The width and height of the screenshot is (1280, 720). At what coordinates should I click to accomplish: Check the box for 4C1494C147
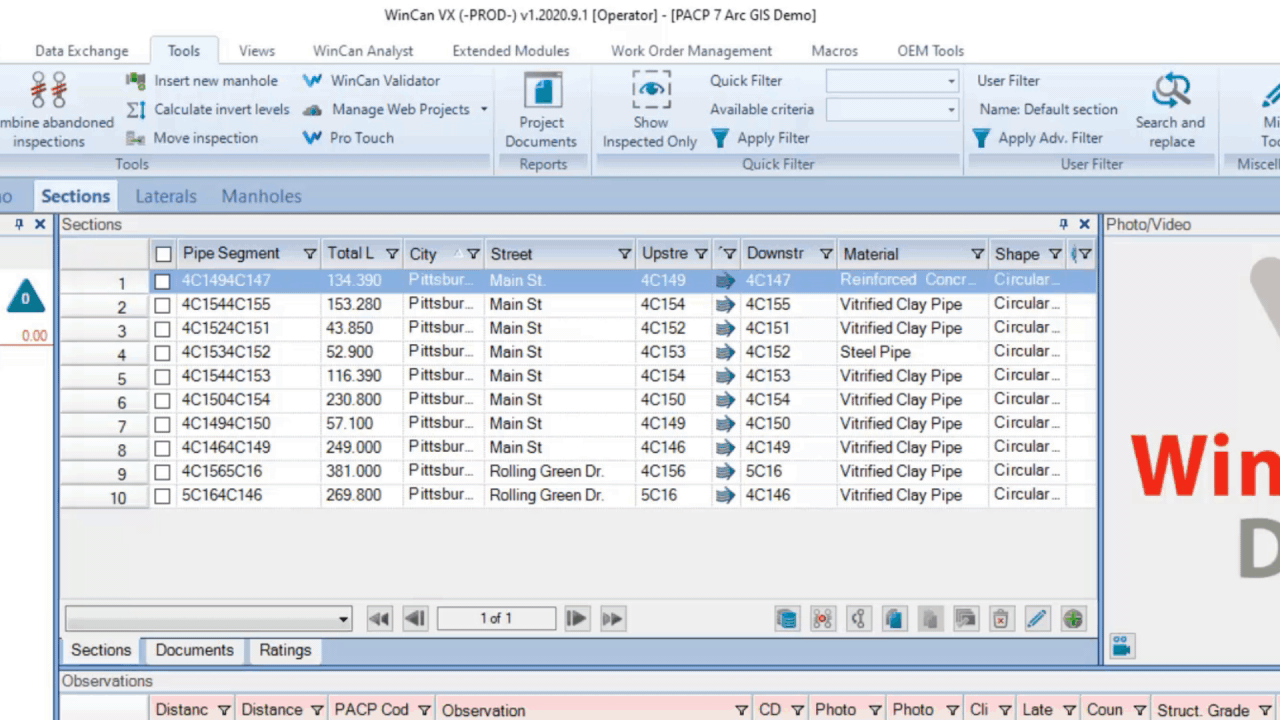[x=162, y=282]
